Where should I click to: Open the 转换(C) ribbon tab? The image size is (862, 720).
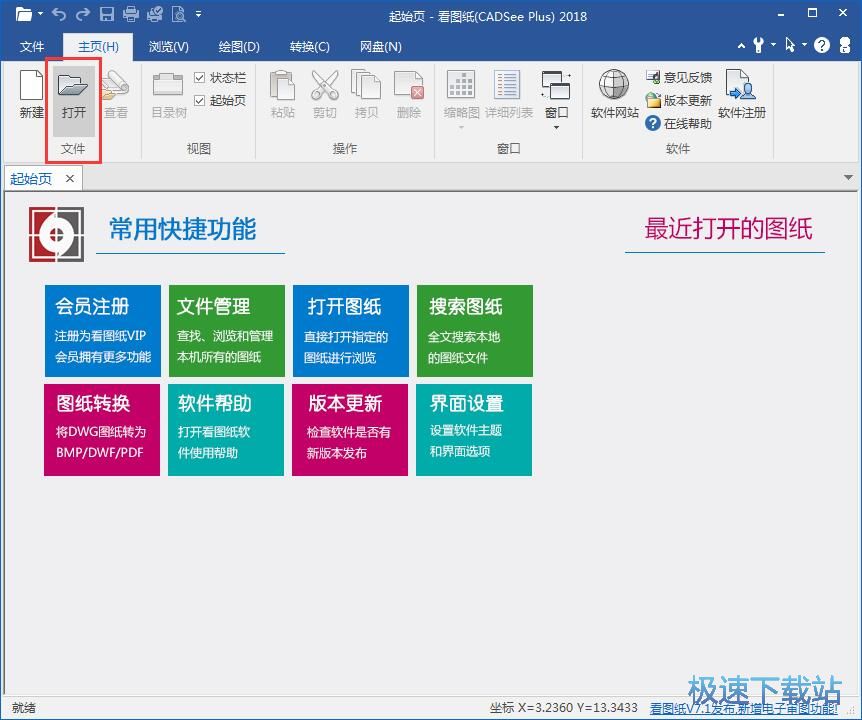tap(309, 47)
